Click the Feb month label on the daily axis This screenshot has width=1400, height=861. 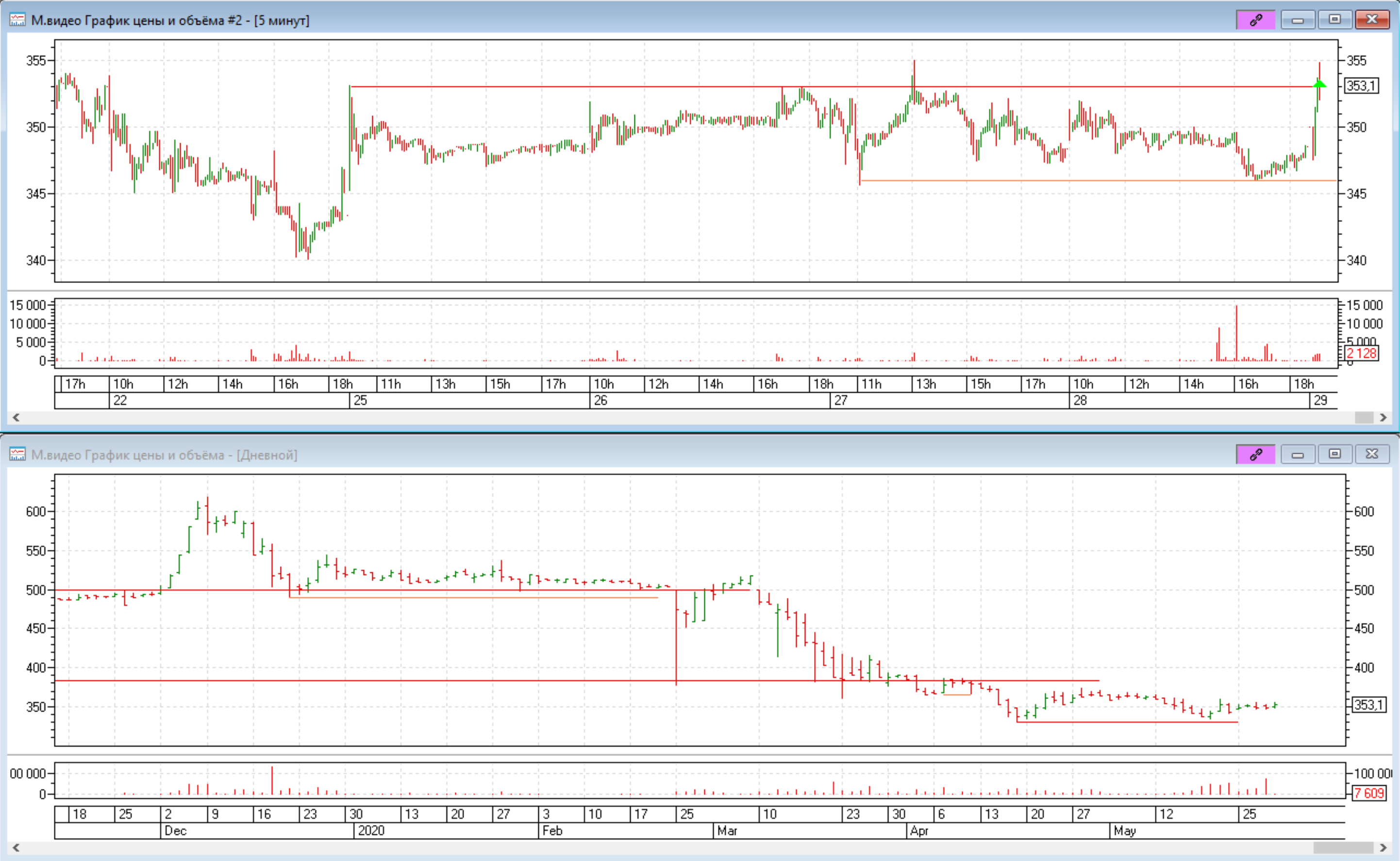click(x=552, y=831)
